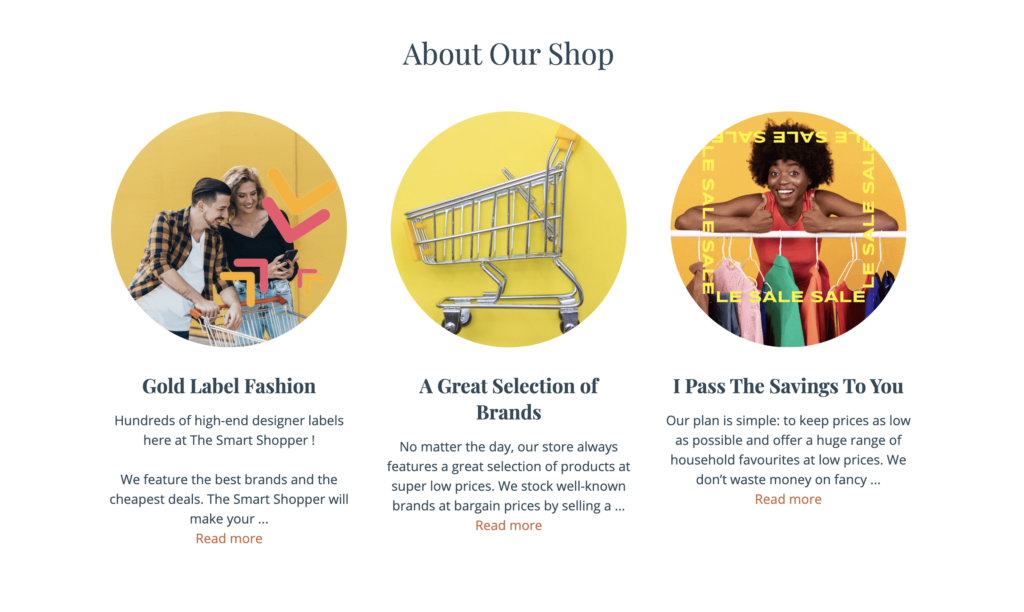
Task: Click the 'We feature the best brands' paragraph
Action: tap(228, 499)
